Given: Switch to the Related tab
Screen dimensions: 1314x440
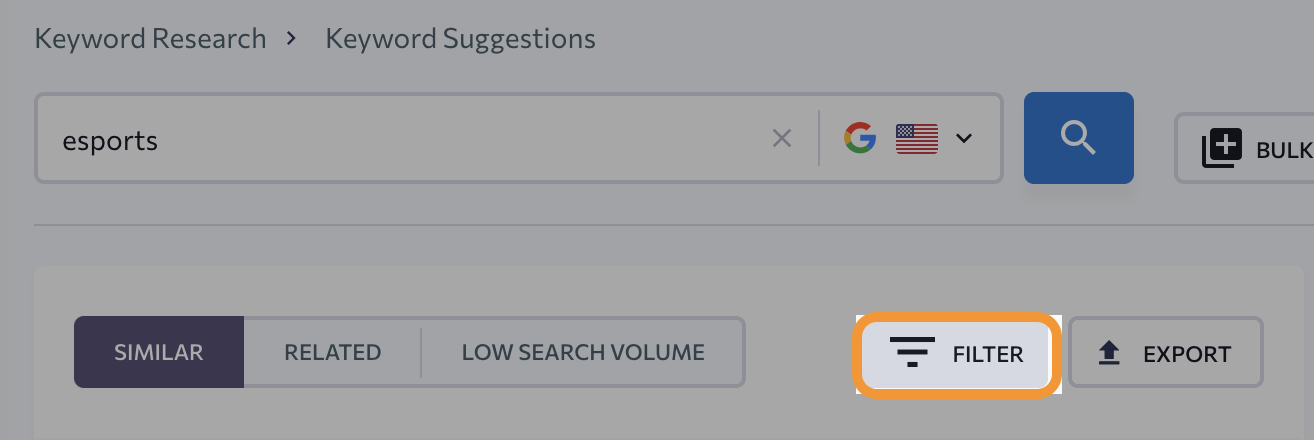Looking at the screenshot, I should 333,352.
